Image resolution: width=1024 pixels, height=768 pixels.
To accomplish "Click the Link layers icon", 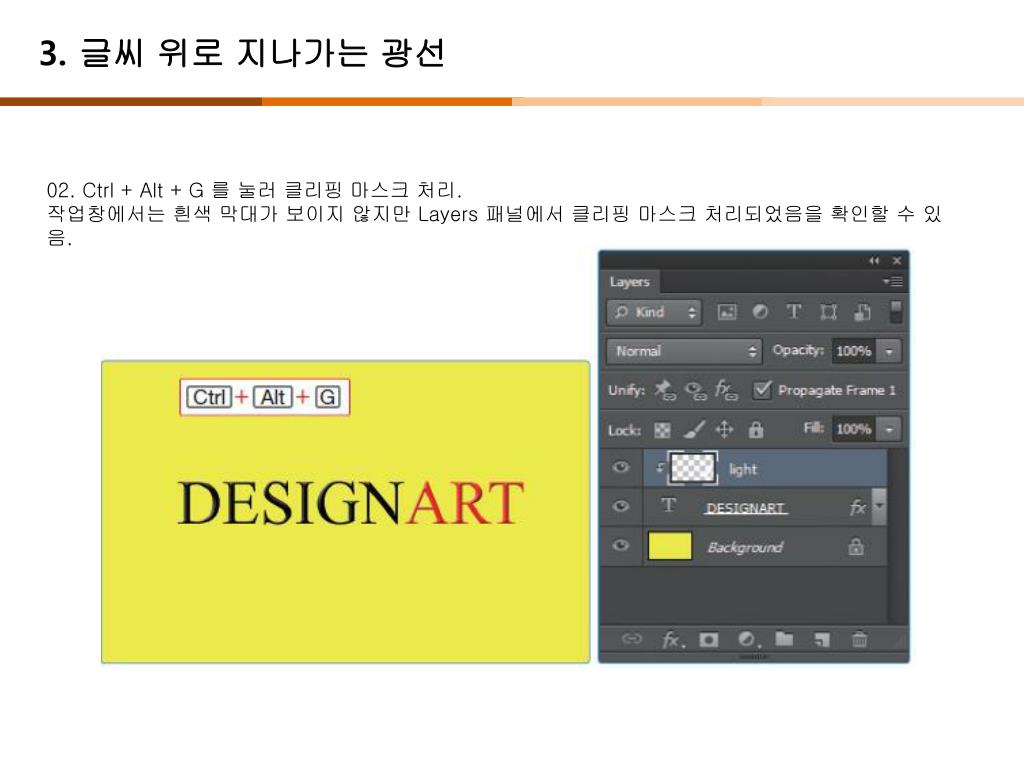I will click(x=632, y=639).
